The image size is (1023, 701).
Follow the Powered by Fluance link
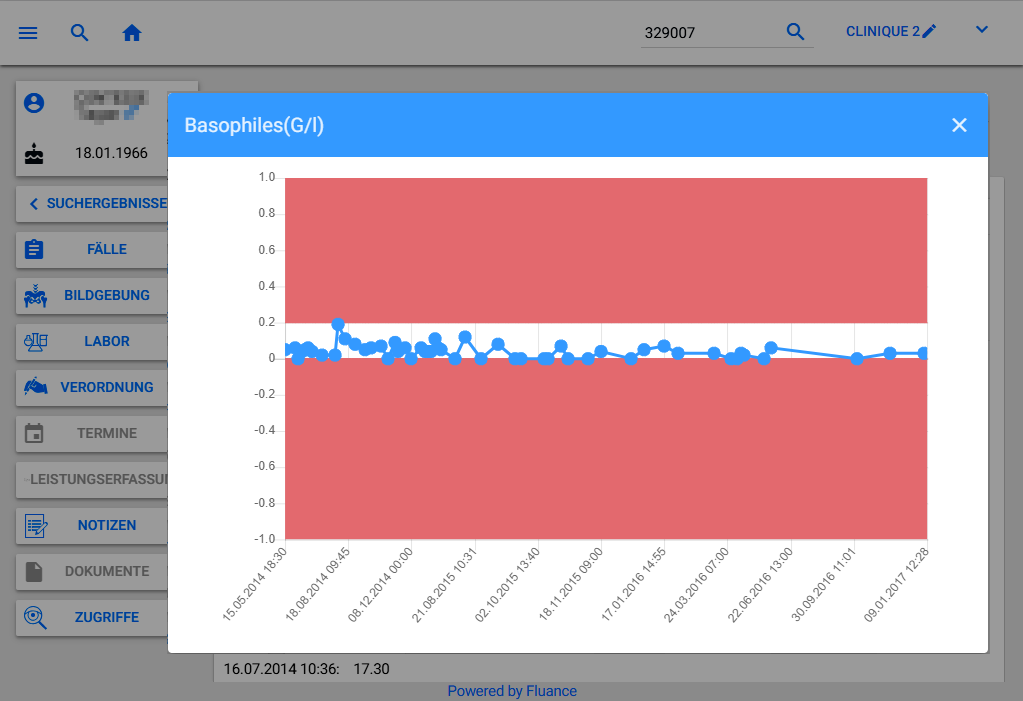point(511,691)
